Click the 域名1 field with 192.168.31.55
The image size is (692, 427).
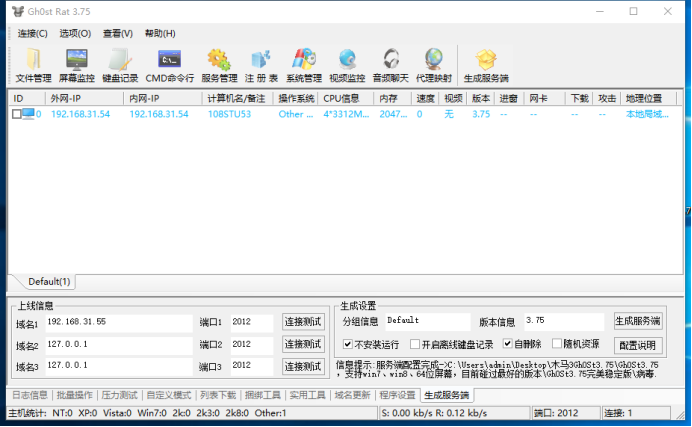119,322
